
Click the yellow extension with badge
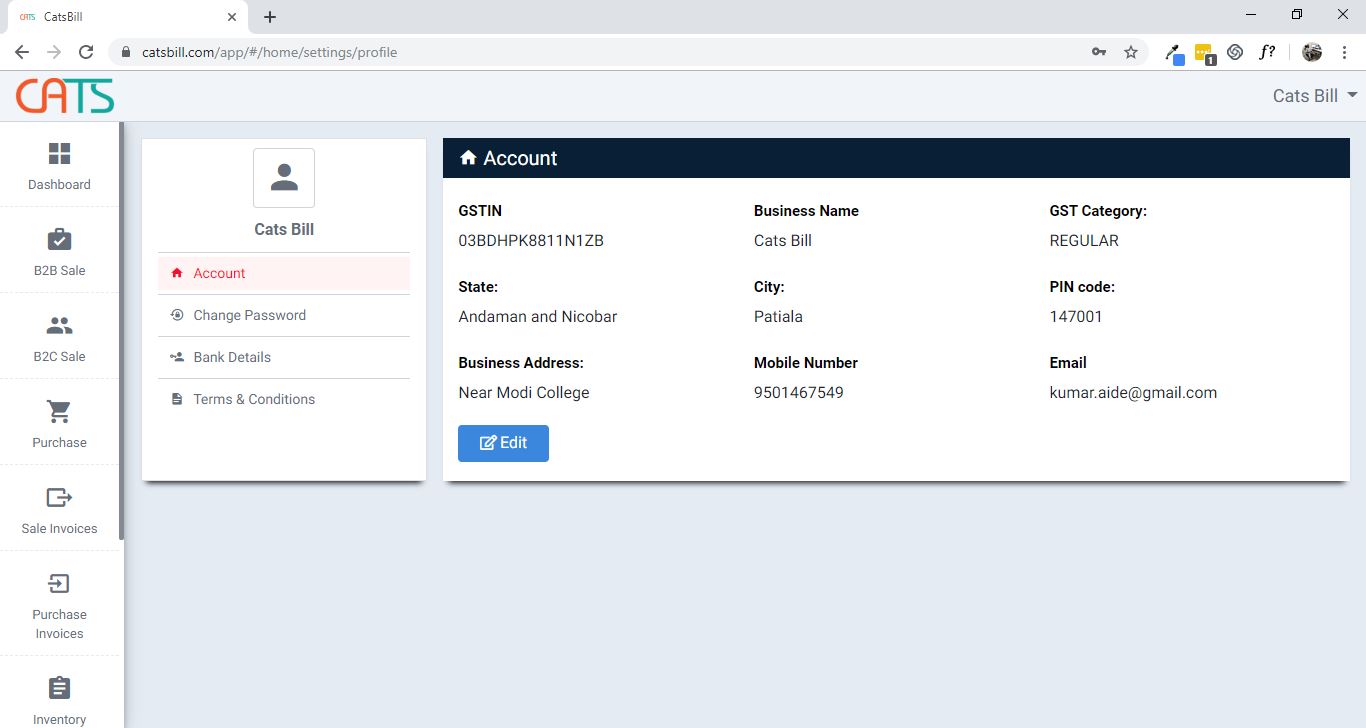[1204, 53]
